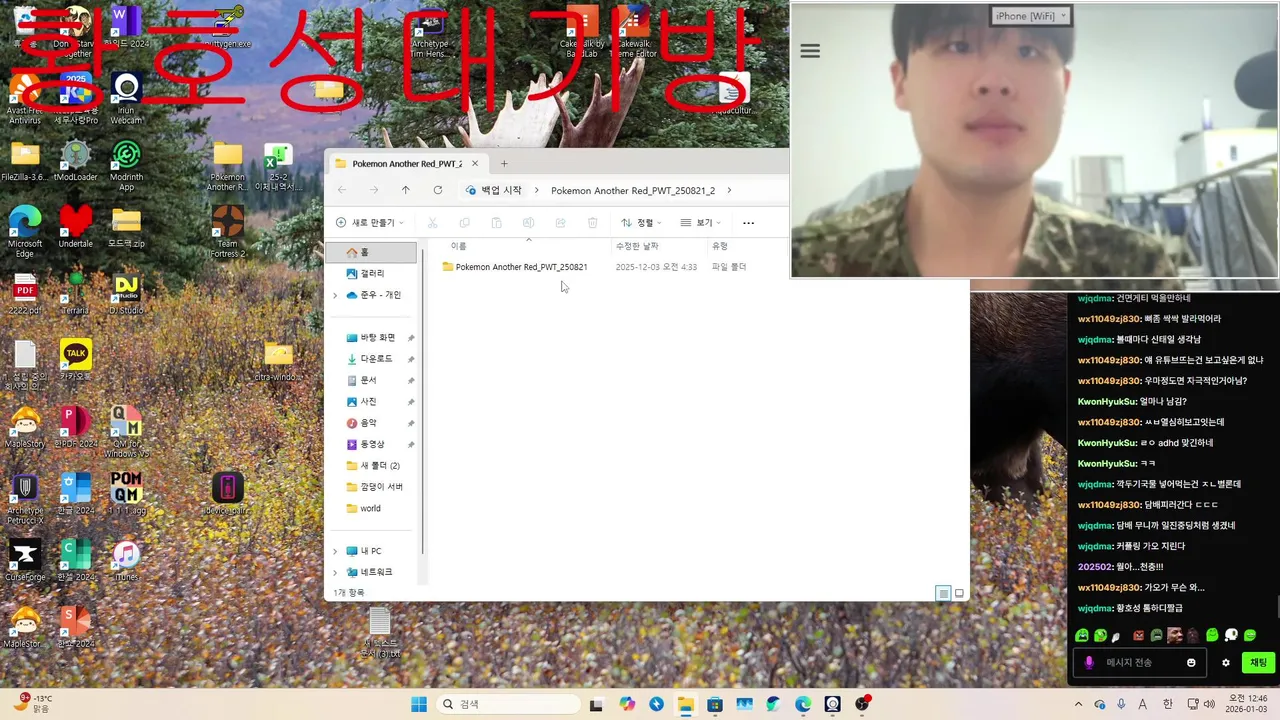1280x720 pixels.
Task: Select the Pokemon Another Red desktop folder
Action: (x=227, y=166)
